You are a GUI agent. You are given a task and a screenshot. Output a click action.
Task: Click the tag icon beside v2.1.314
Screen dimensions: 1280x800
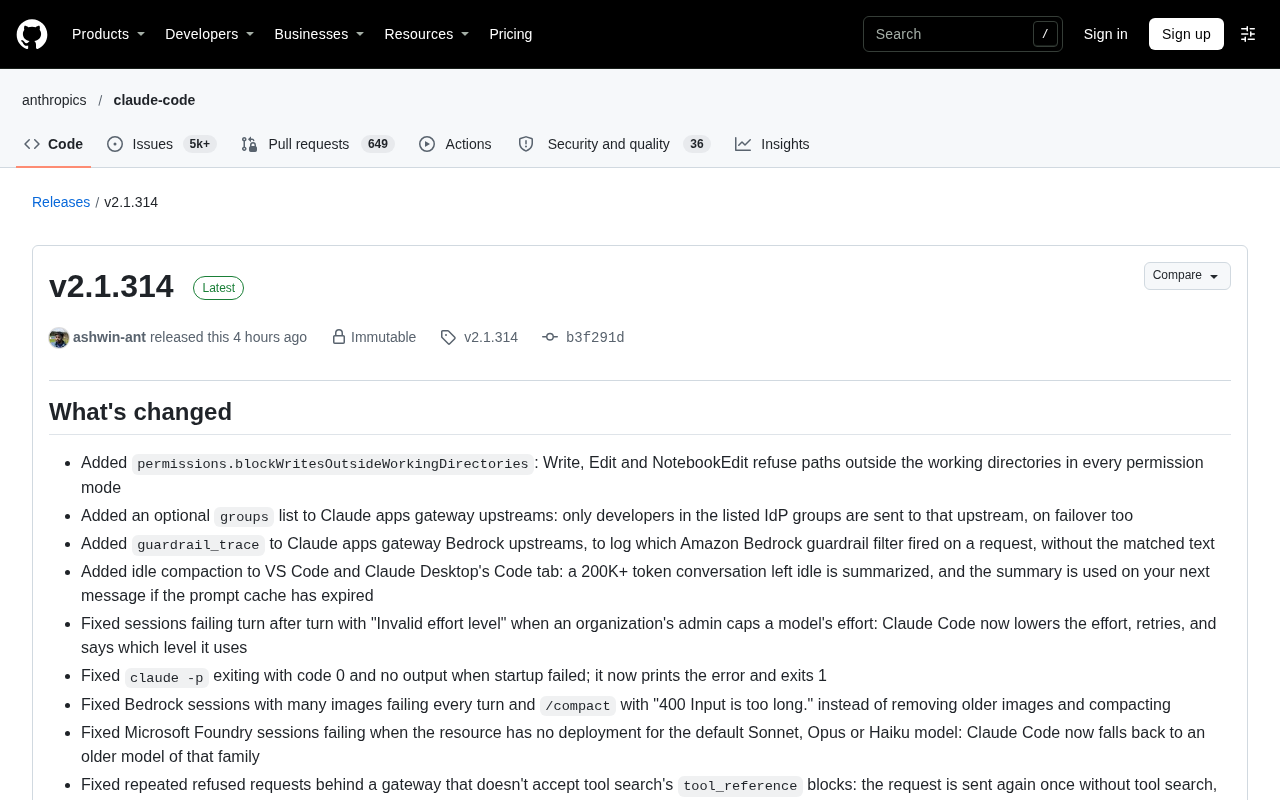tap(448, 338)
